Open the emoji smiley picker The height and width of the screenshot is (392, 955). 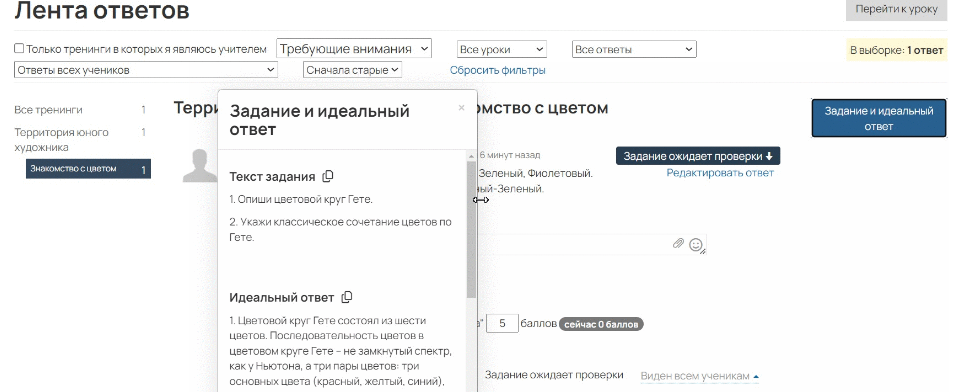[696, 245]
